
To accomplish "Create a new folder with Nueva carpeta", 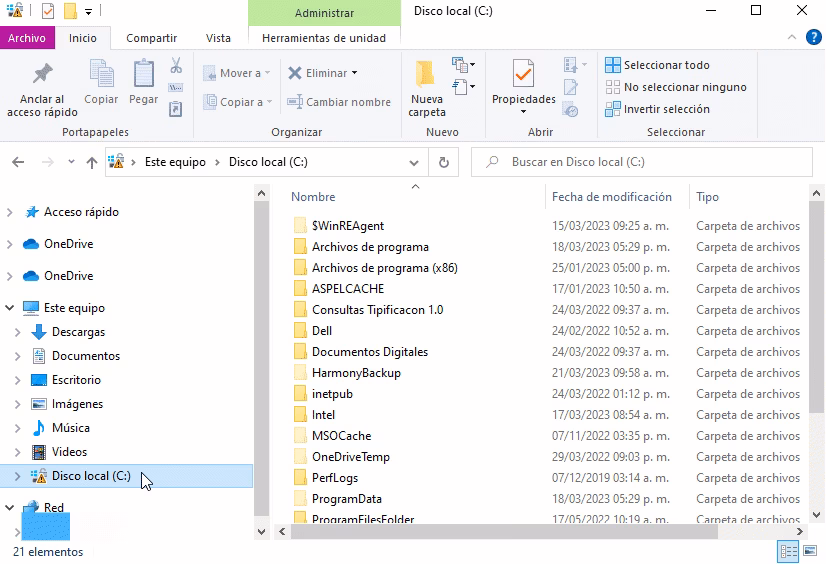I will click(427, 88).
